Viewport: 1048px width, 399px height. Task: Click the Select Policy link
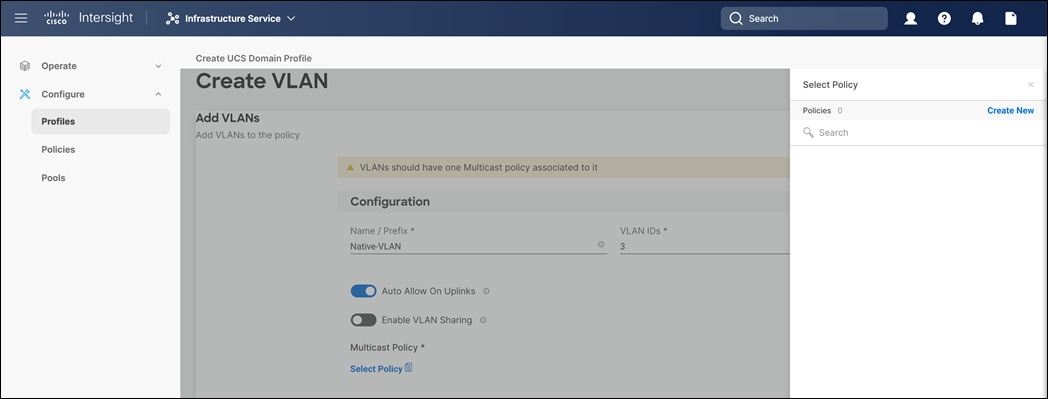pos(376,369)
